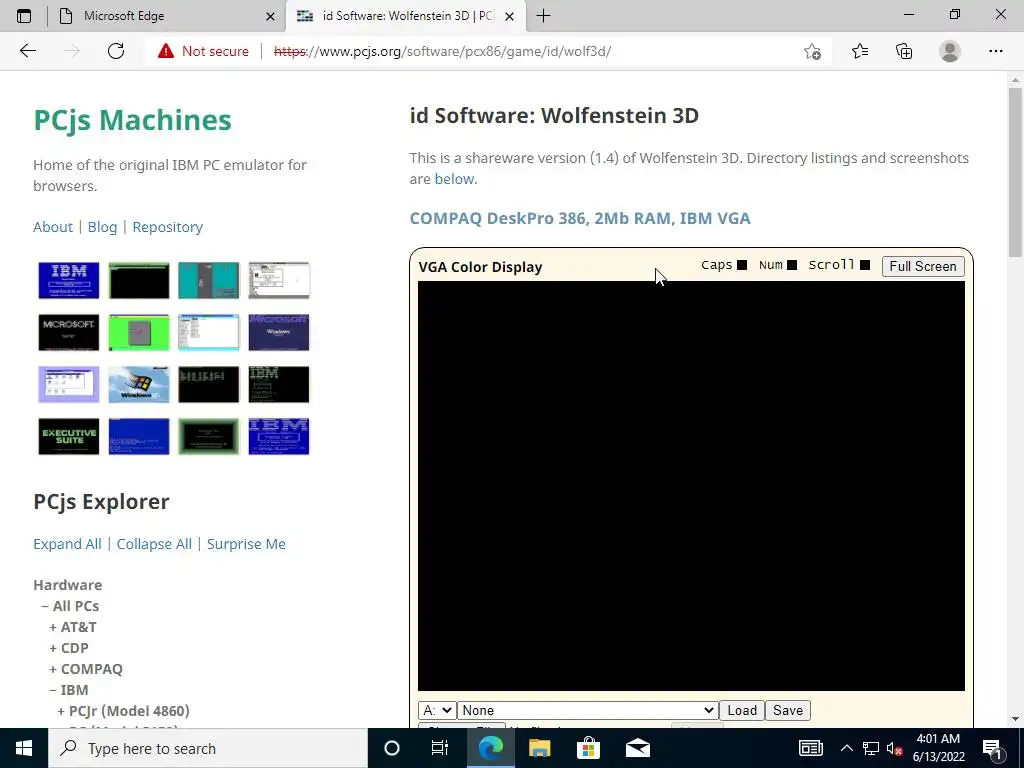Open the lavender desktop thumbnail in third row
The width and height of the screenshot is (1024, 768).
[x=69, y=385]
